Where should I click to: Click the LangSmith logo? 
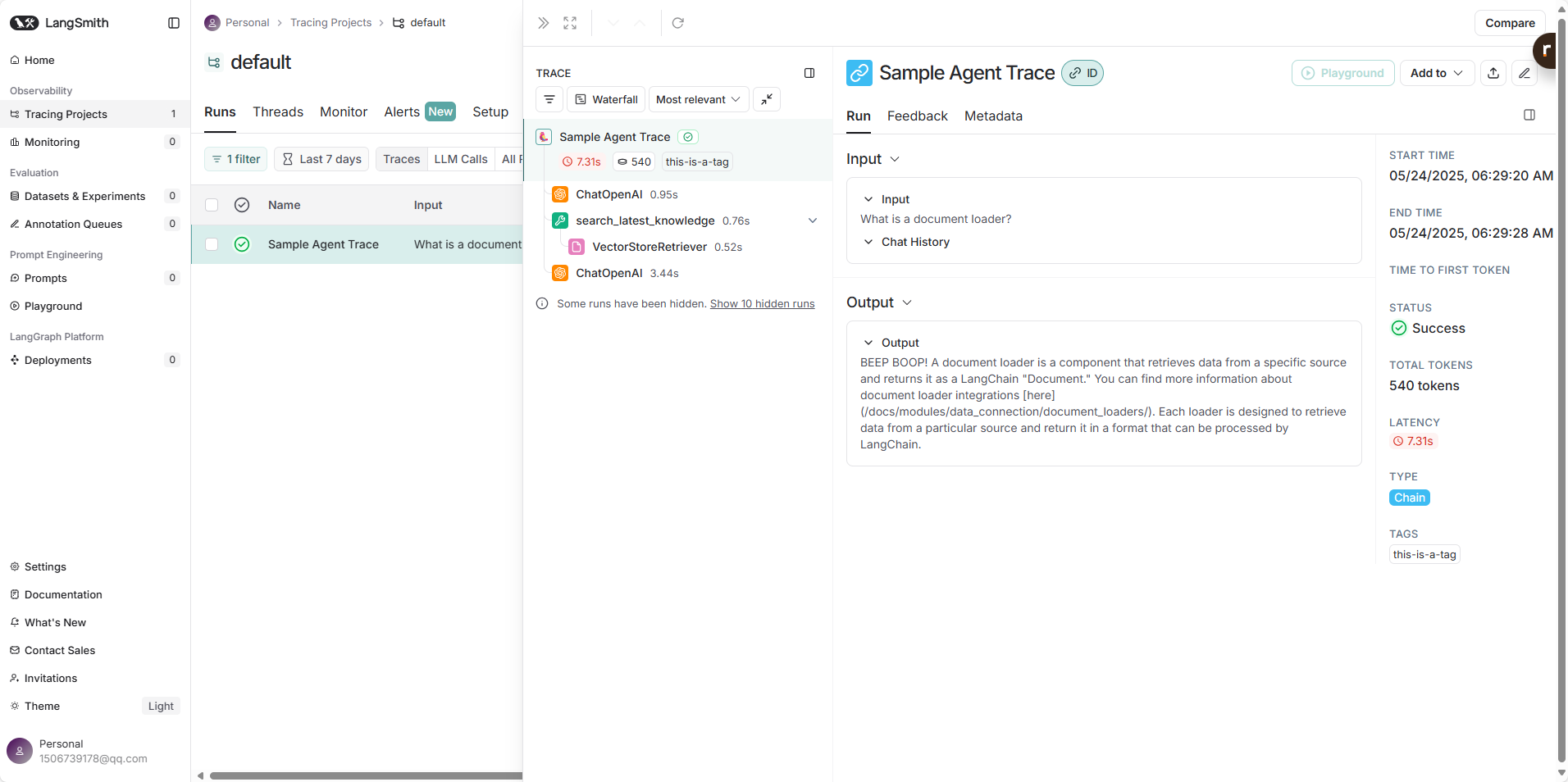click(x=59, y=23)
